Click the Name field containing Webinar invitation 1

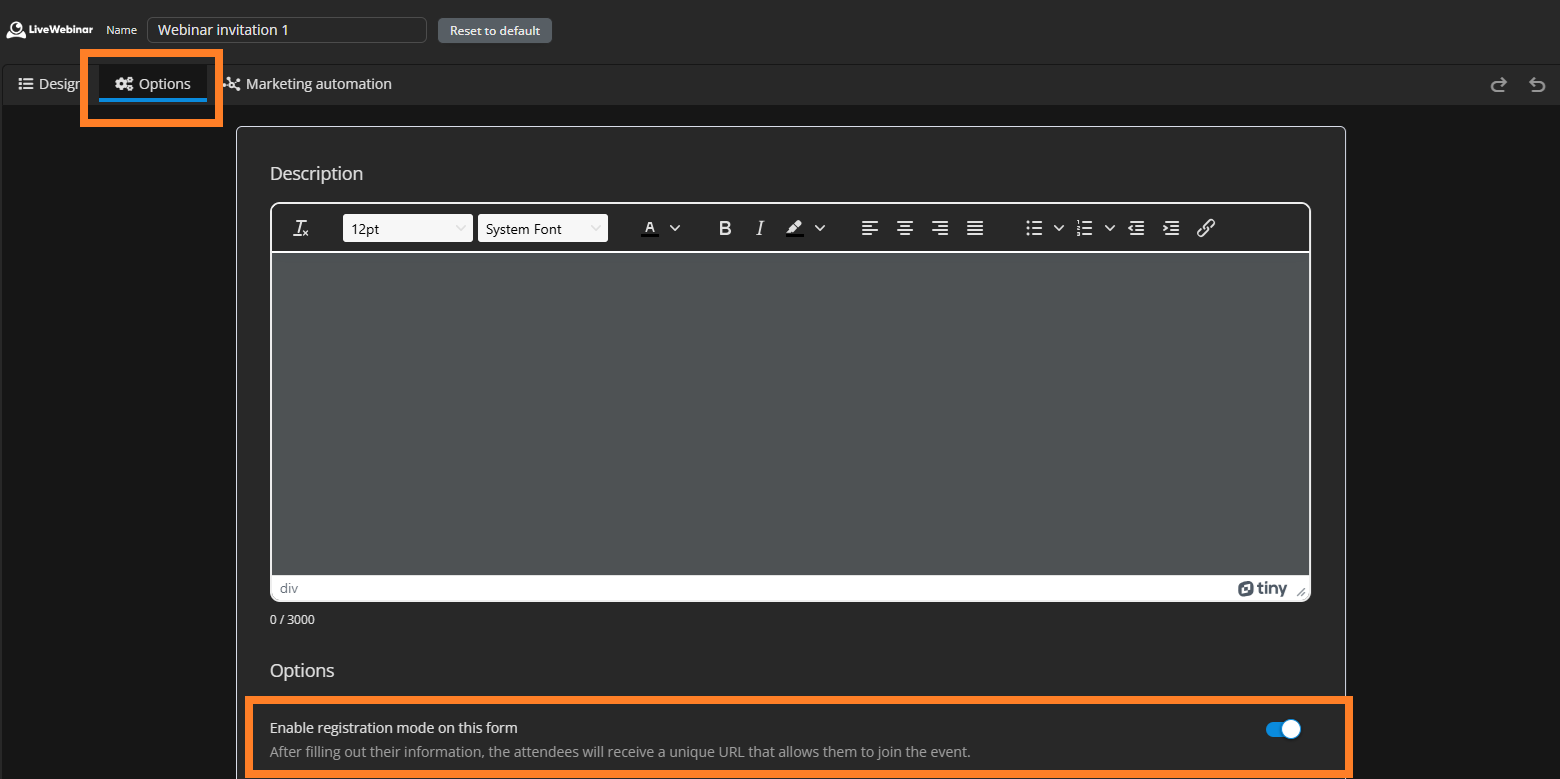[286, 30]
